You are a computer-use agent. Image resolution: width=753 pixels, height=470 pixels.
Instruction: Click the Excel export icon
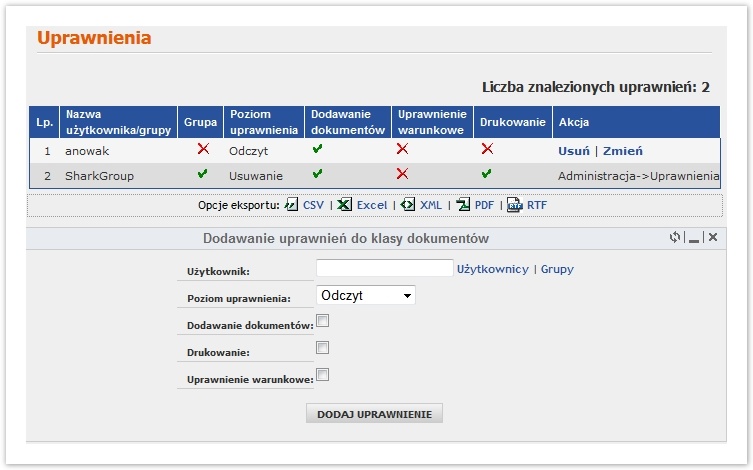344,205
